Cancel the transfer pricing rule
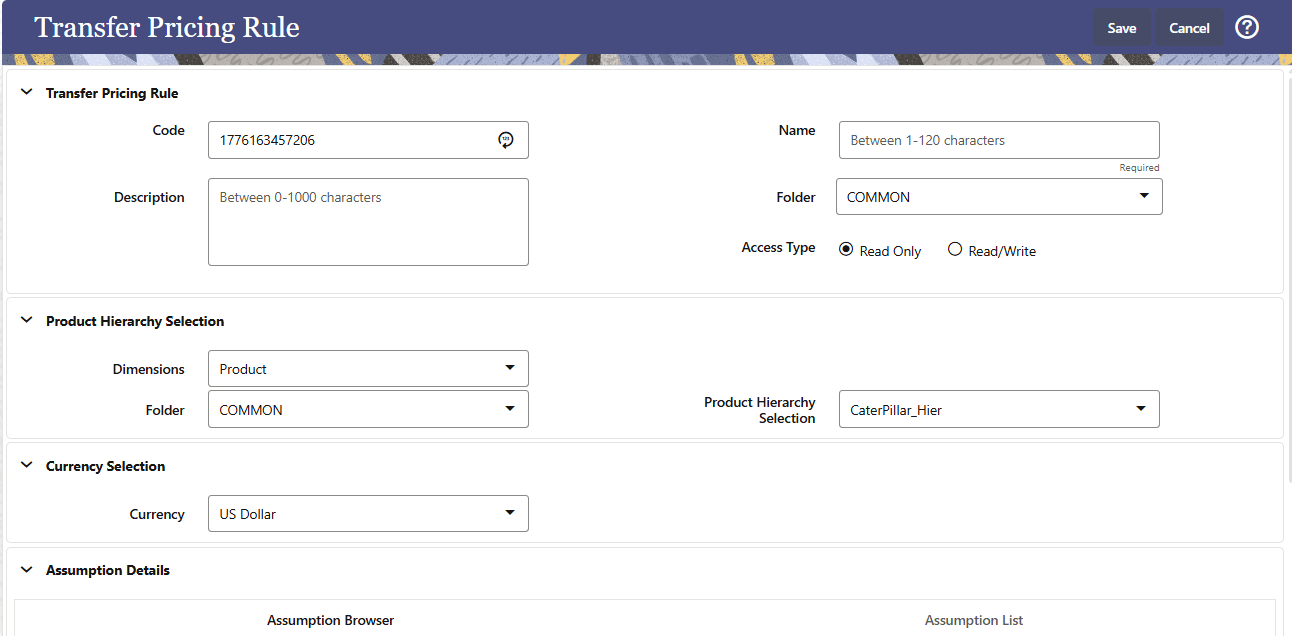The image size is (1292, 636). click(1189, 28)
